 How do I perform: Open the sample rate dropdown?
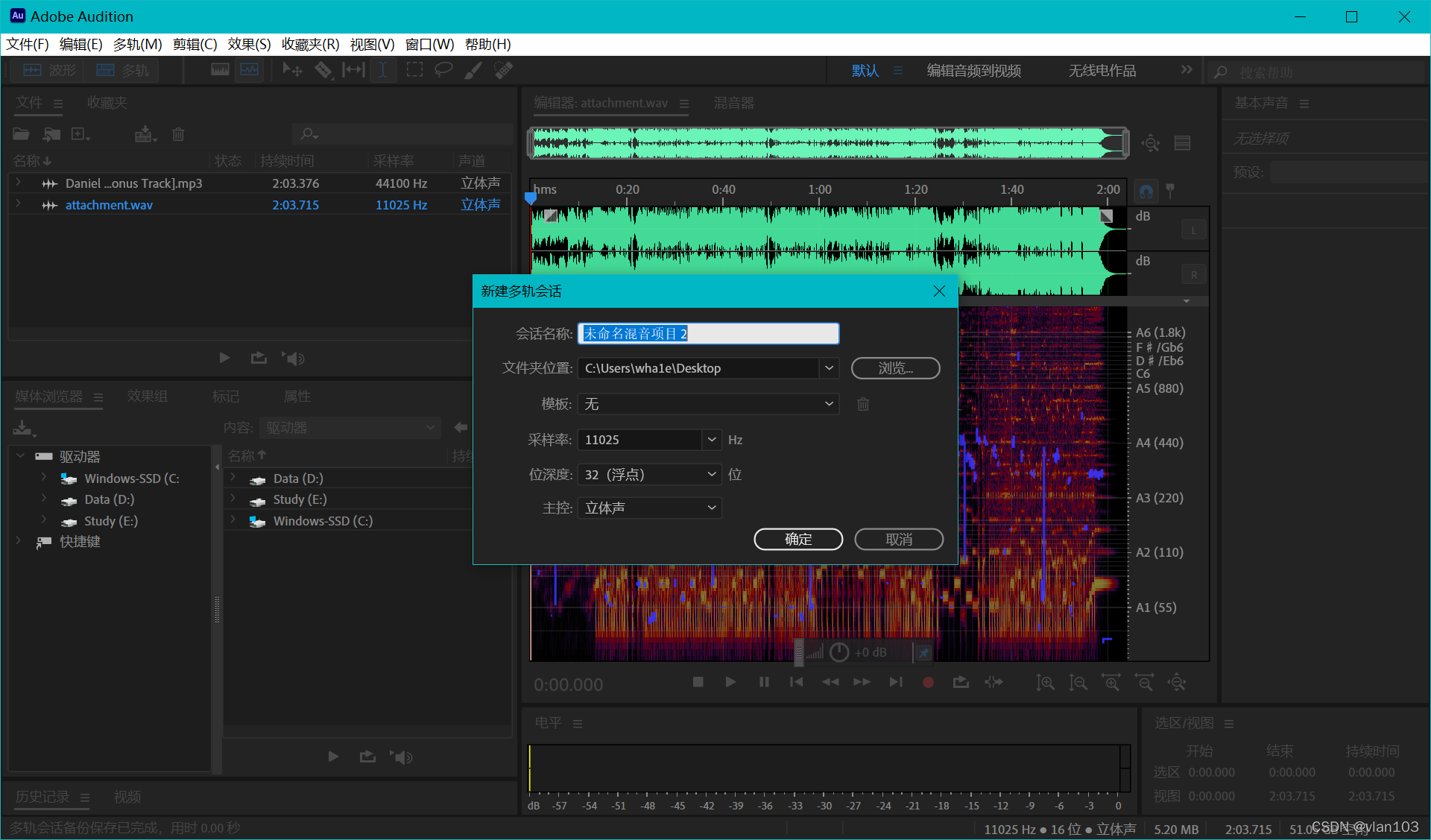[712, 440]
